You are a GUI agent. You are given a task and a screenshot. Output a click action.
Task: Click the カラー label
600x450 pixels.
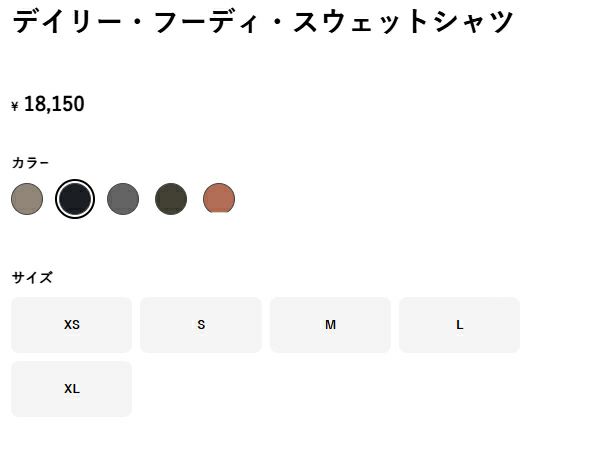click(30, 163)
